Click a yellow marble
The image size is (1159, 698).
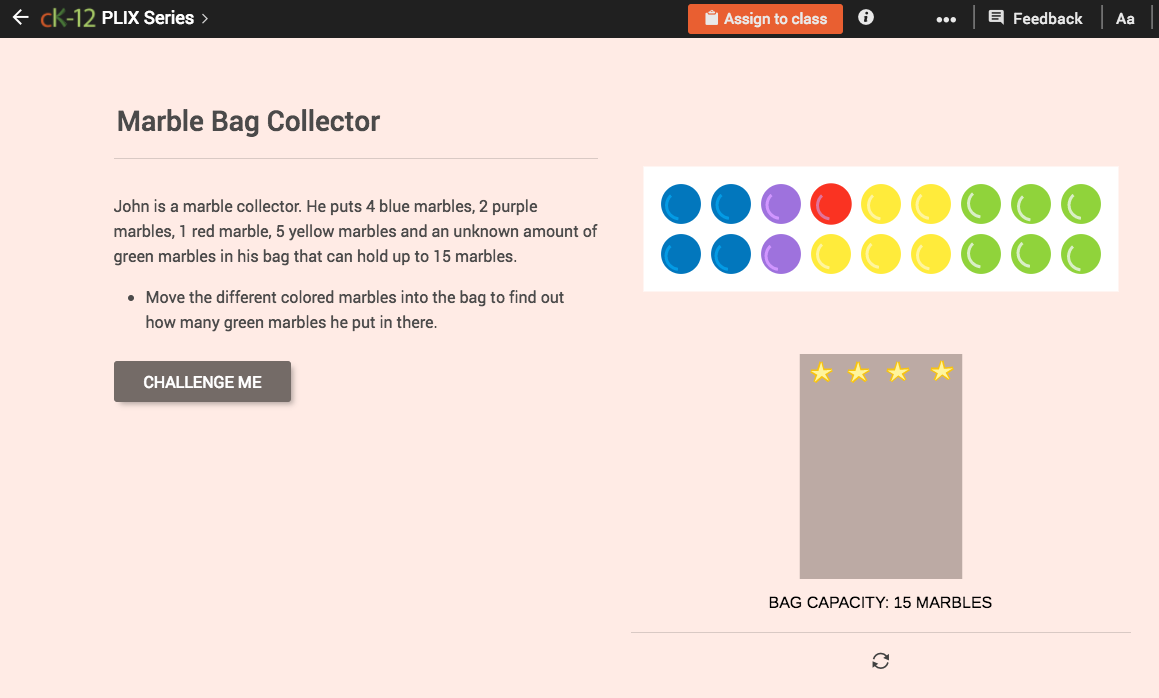point(881,203)
